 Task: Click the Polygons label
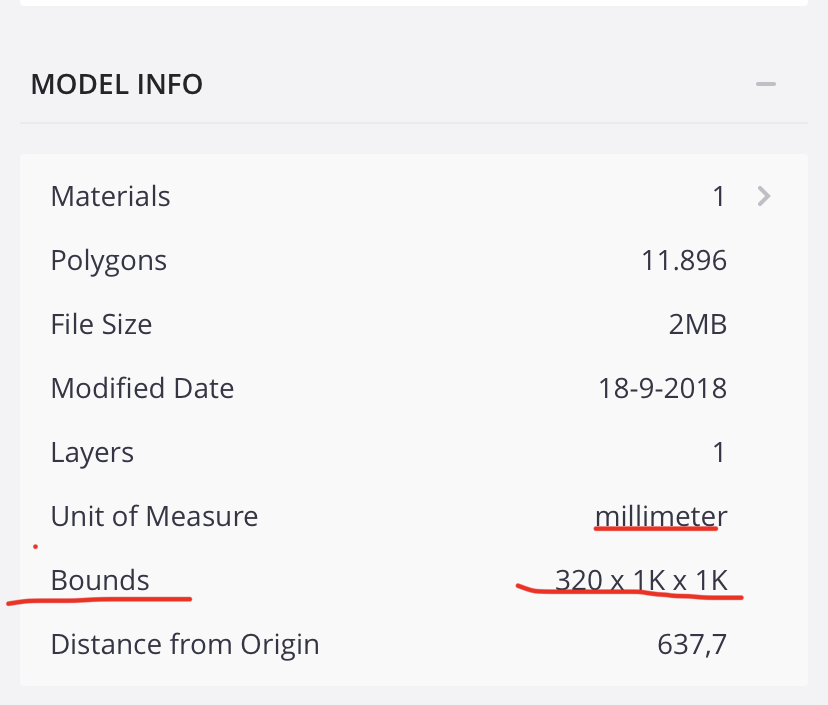[x=109, y=261]
